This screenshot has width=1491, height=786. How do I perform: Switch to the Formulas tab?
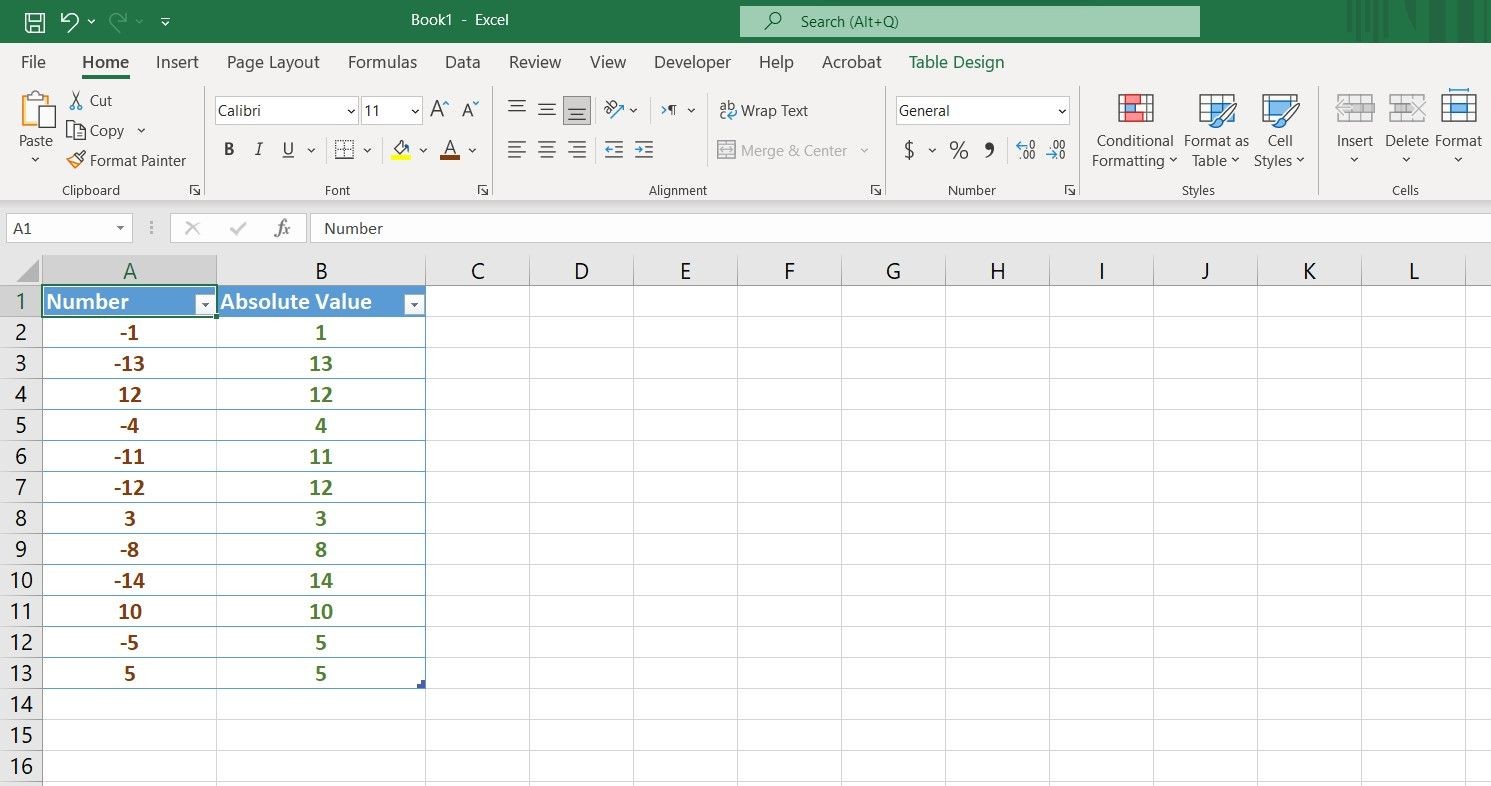click(x=382, y=62)
